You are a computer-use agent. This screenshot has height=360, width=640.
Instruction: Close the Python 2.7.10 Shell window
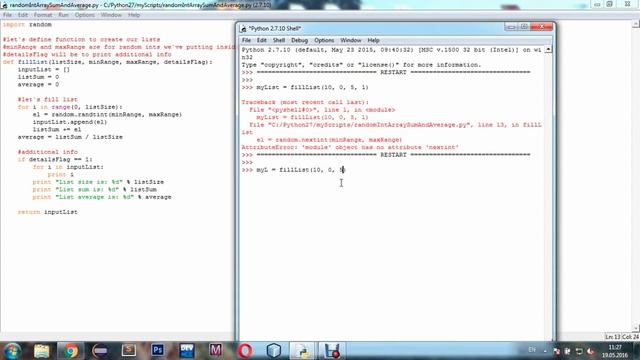[542, 27]
